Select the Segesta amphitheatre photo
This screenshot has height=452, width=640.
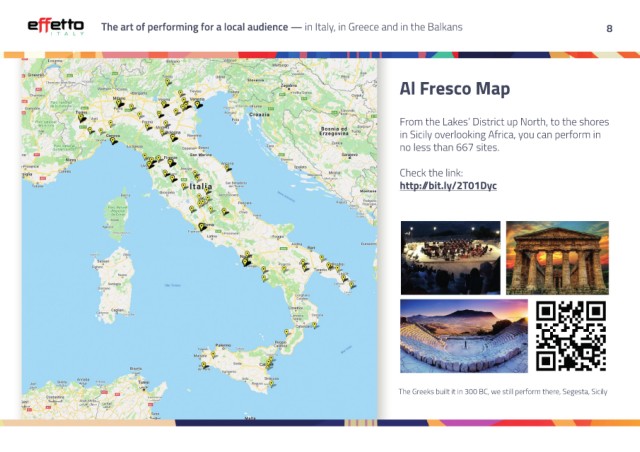tap(463, 336)
